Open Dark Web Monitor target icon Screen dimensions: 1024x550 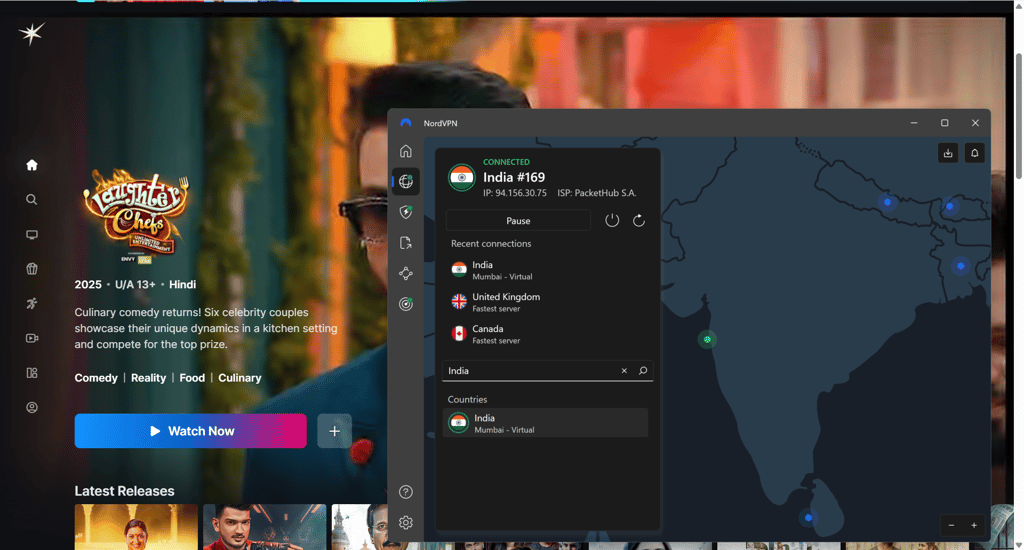click(406, 304)
